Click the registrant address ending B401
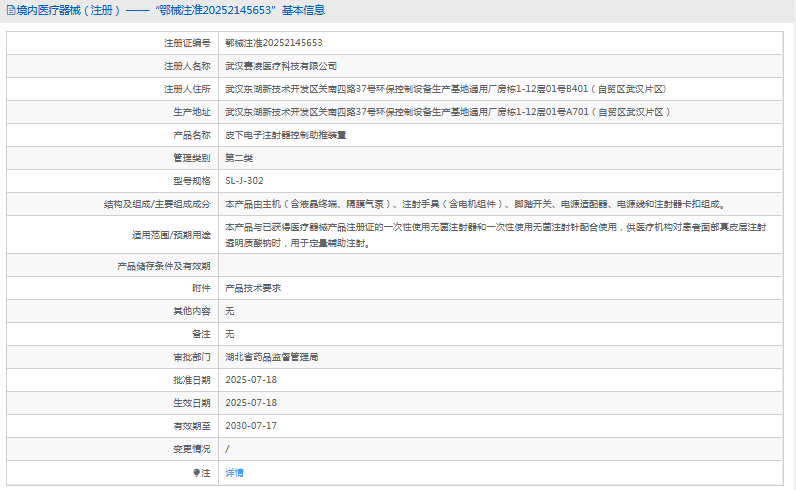Viewport: 796px width, 490px height. [445, 89]
